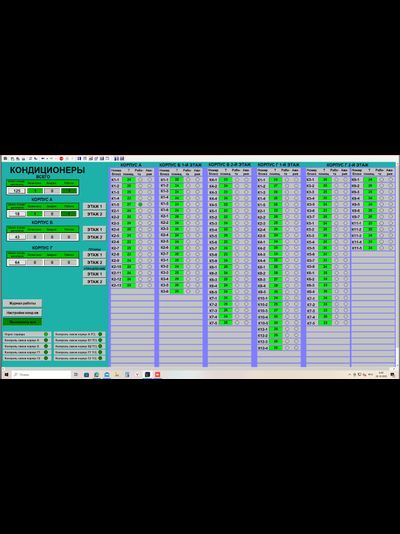Click the leftmost icon in application toolbar
The image size is (400, 534).
point(5,158)
